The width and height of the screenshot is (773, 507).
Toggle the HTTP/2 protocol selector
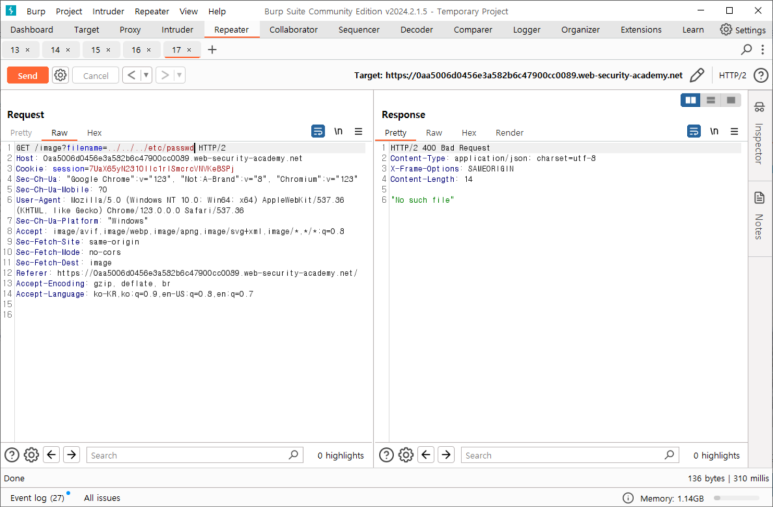point(733,75)
